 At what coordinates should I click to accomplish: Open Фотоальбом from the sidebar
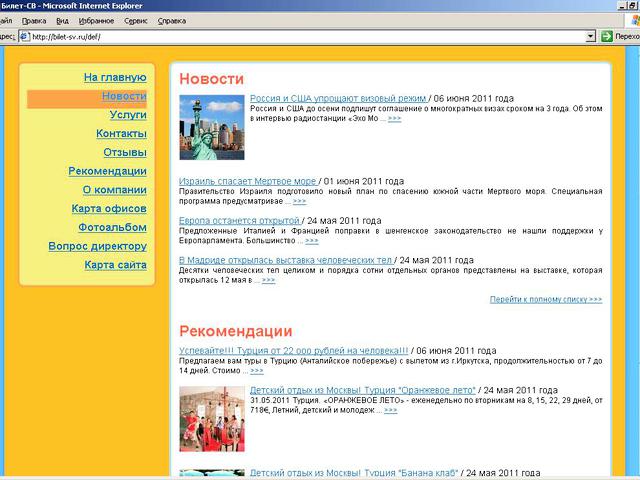[114, 227]
